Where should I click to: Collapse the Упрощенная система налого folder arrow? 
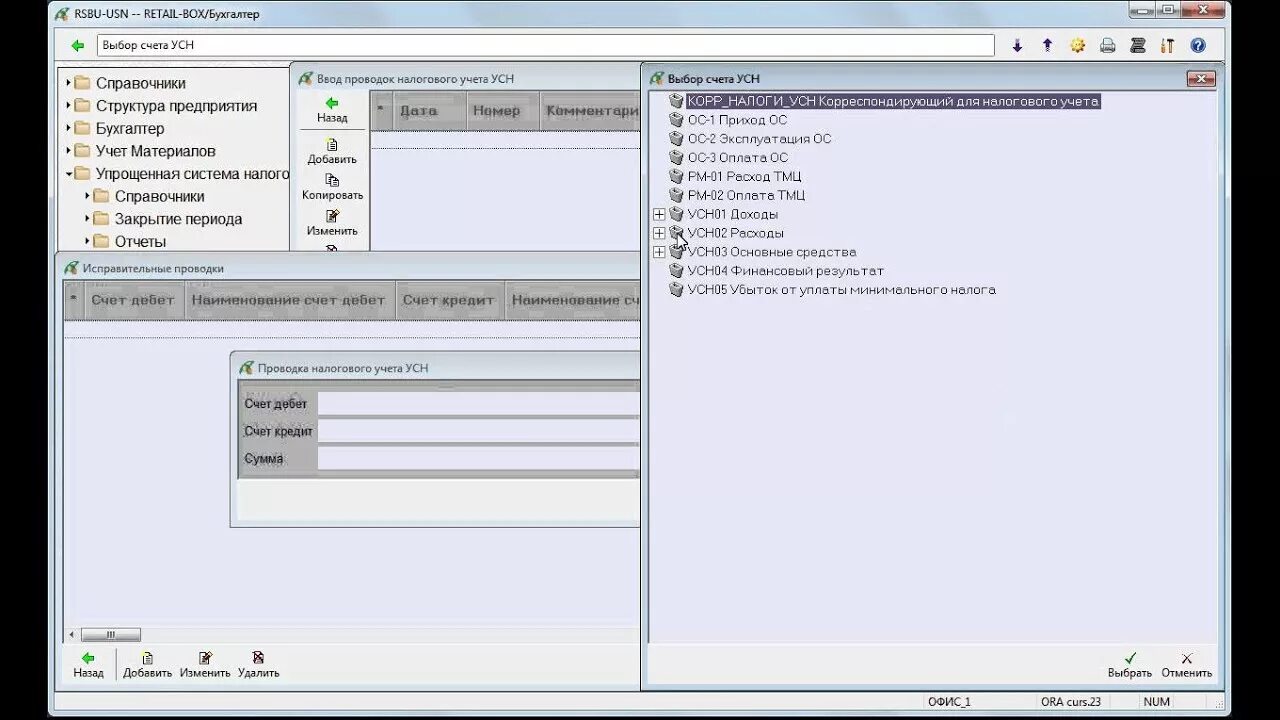tap(68, 174)
